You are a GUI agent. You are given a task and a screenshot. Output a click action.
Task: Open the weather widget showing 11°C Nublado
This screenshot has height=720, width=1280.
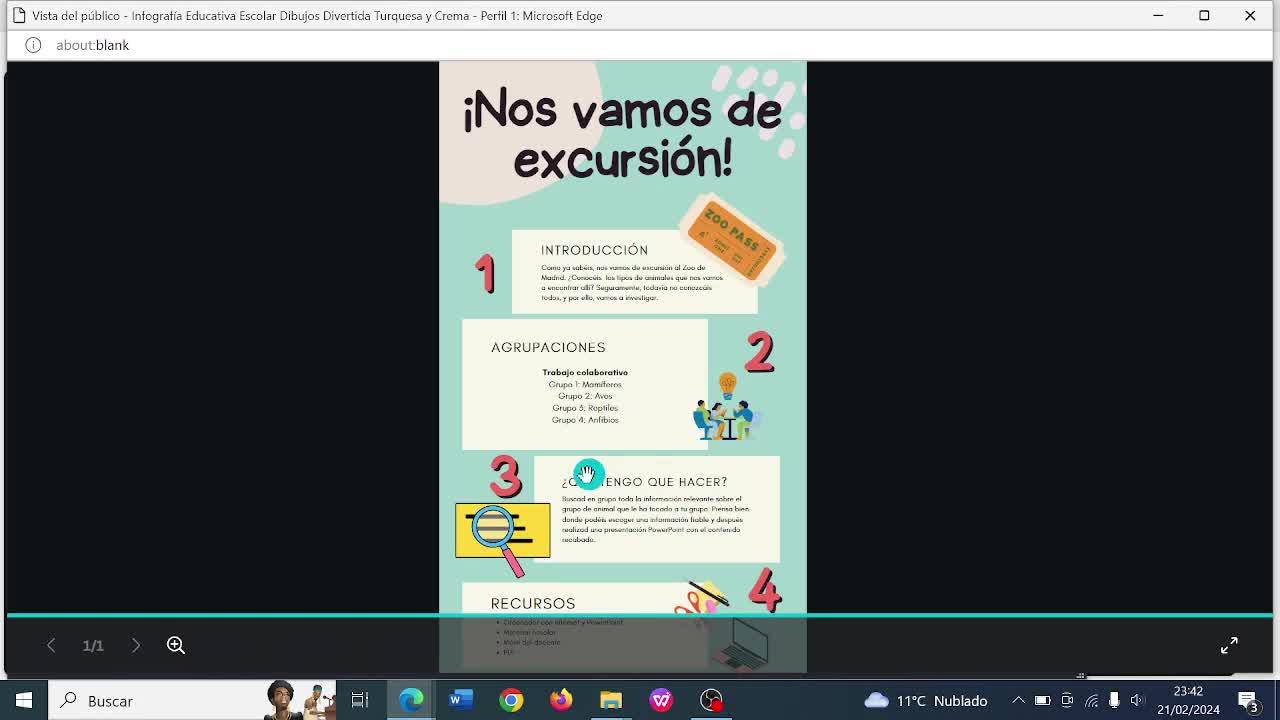pyautogui.click(x=926, y=700)
